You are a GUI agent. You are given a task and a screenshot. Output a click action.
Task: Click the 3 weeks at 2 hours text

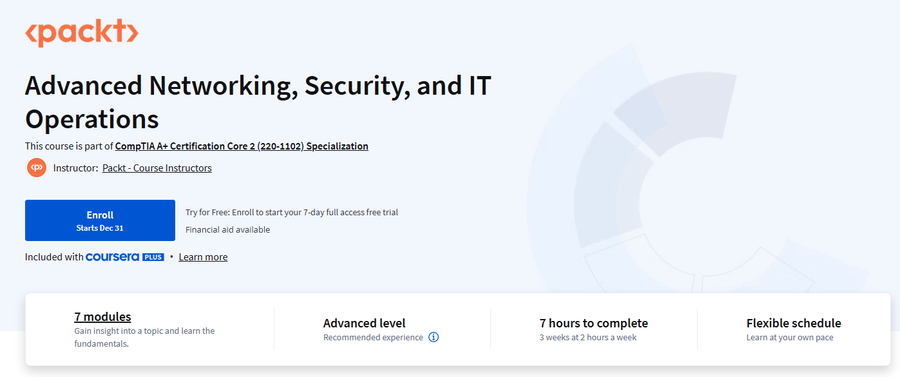pyautogui.click(x=588, y=337)
